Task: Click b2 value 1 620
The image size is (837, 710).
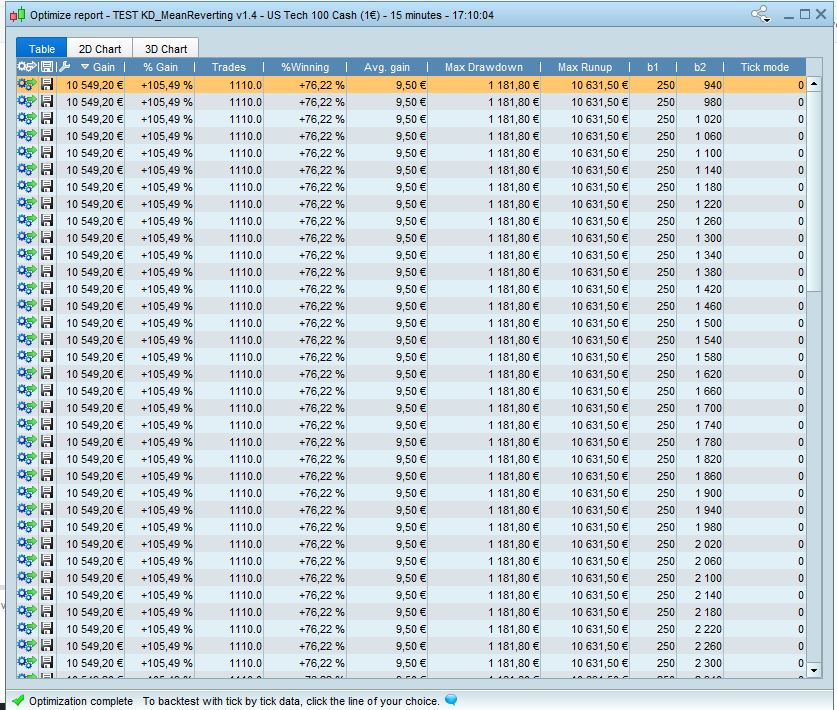Action: tap(708, 374)
